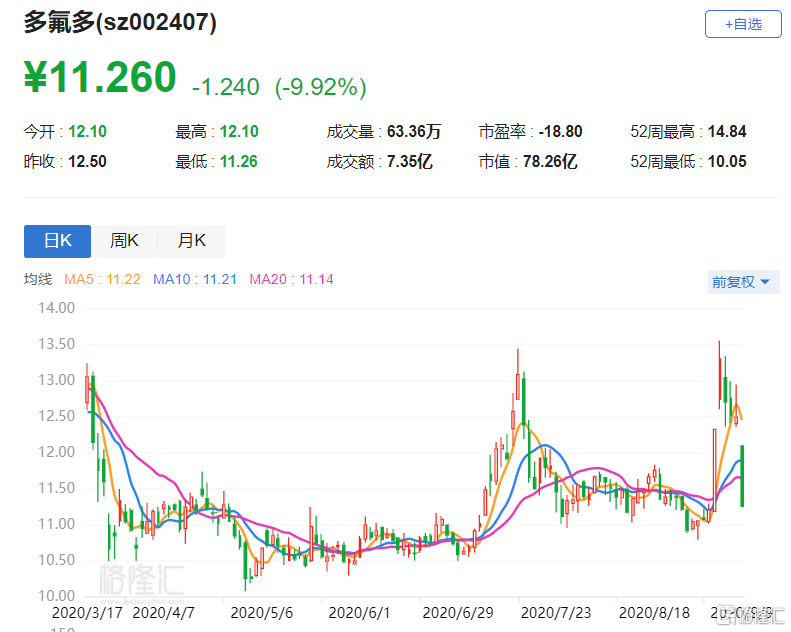
Task: Click the 13.50 price axis label
Action: point(56,344)
